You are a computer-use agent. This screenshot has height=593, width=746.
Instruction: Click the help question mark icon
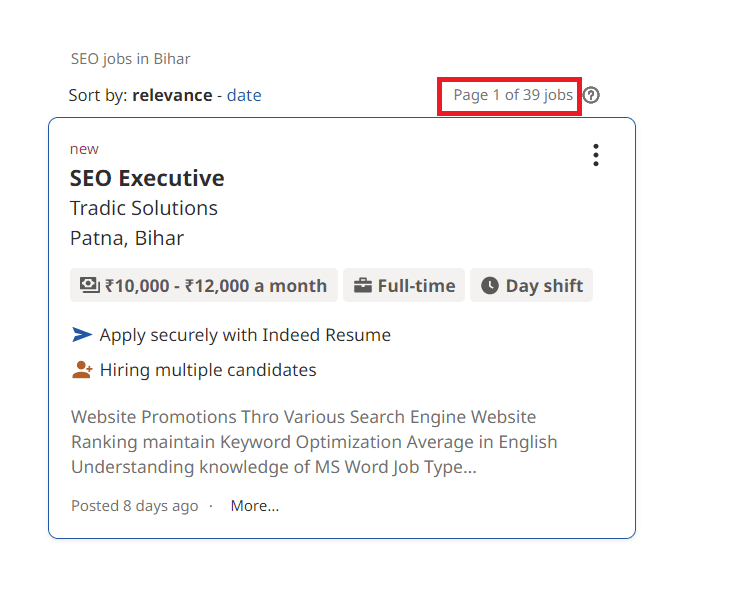pos(591,95)
